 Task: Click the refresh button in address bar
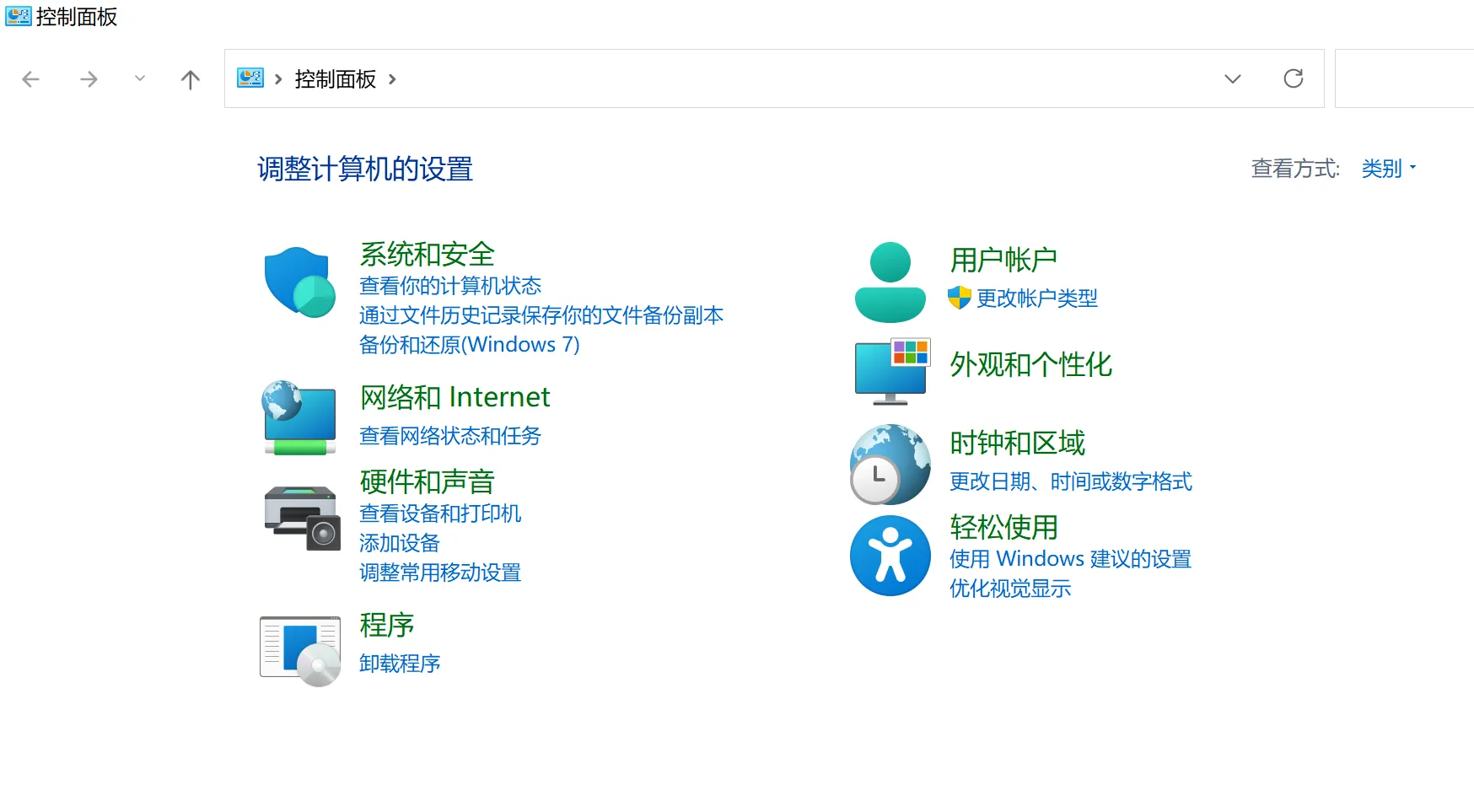click(1293, 78)
